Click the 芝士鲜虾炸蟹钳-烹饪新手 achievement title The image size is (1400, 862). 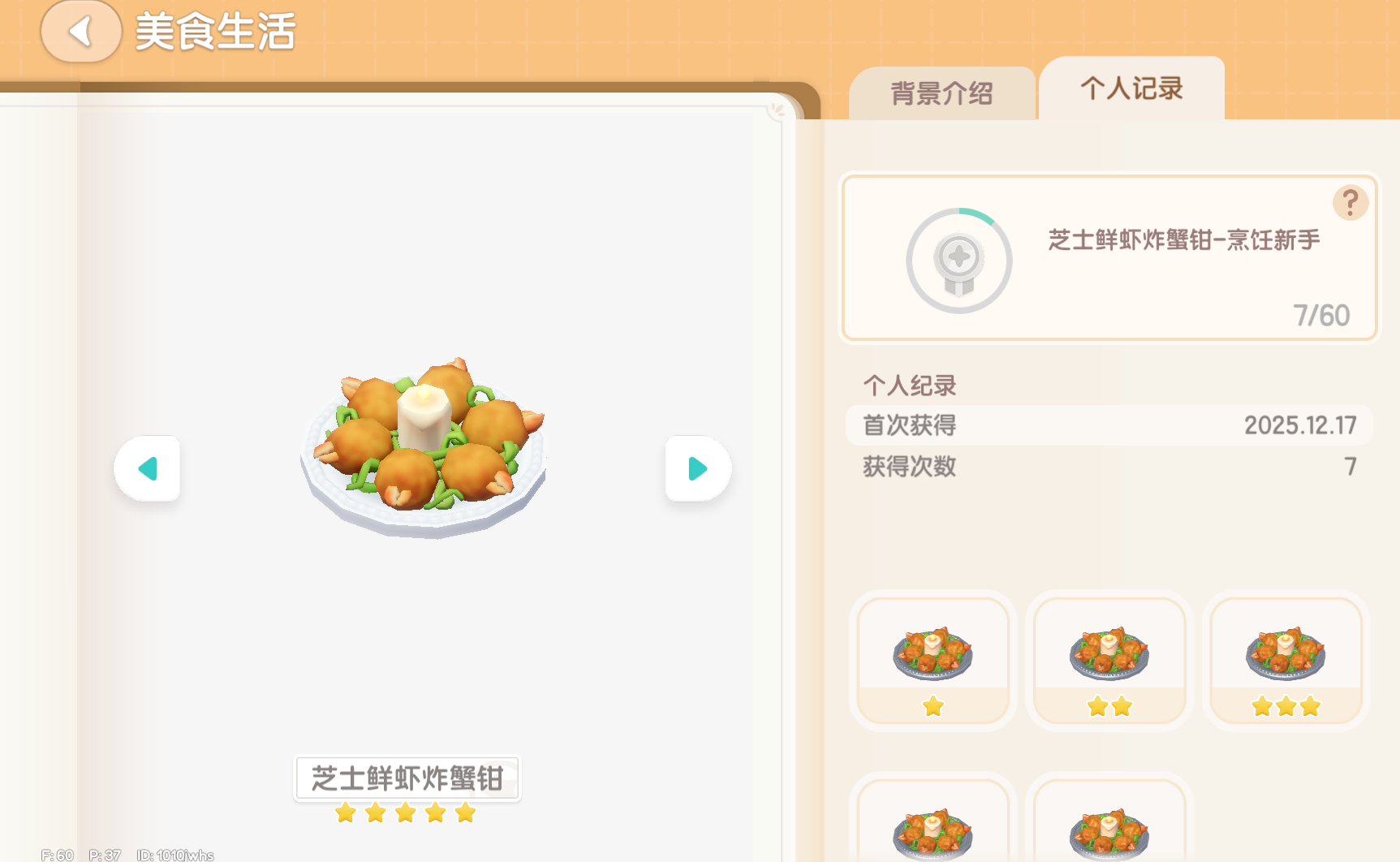pos(1184,239)
